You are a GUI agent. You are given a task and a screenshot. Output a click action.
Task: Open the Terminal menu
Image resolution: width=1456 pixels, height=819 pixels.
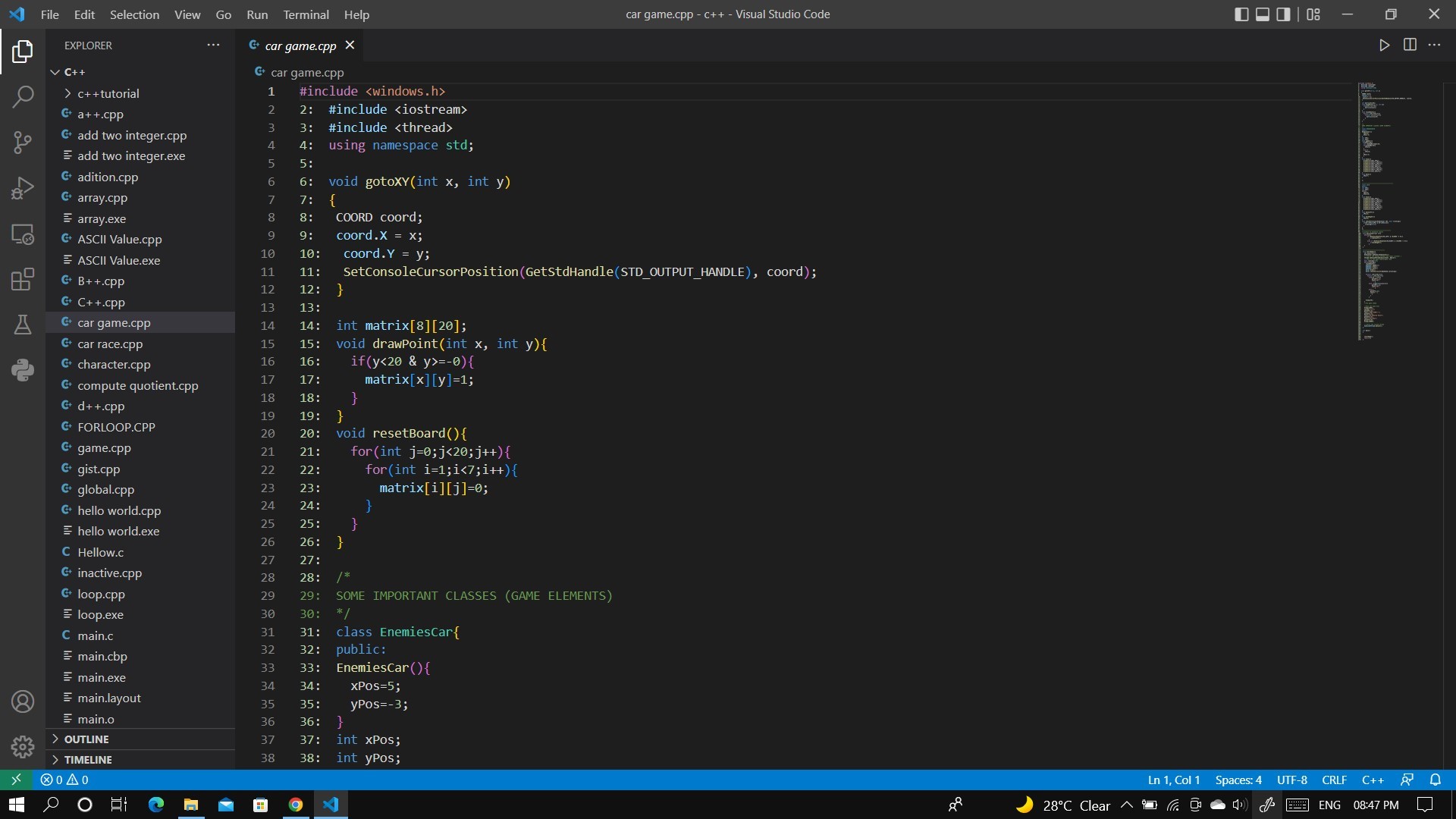tap(306, 14)
